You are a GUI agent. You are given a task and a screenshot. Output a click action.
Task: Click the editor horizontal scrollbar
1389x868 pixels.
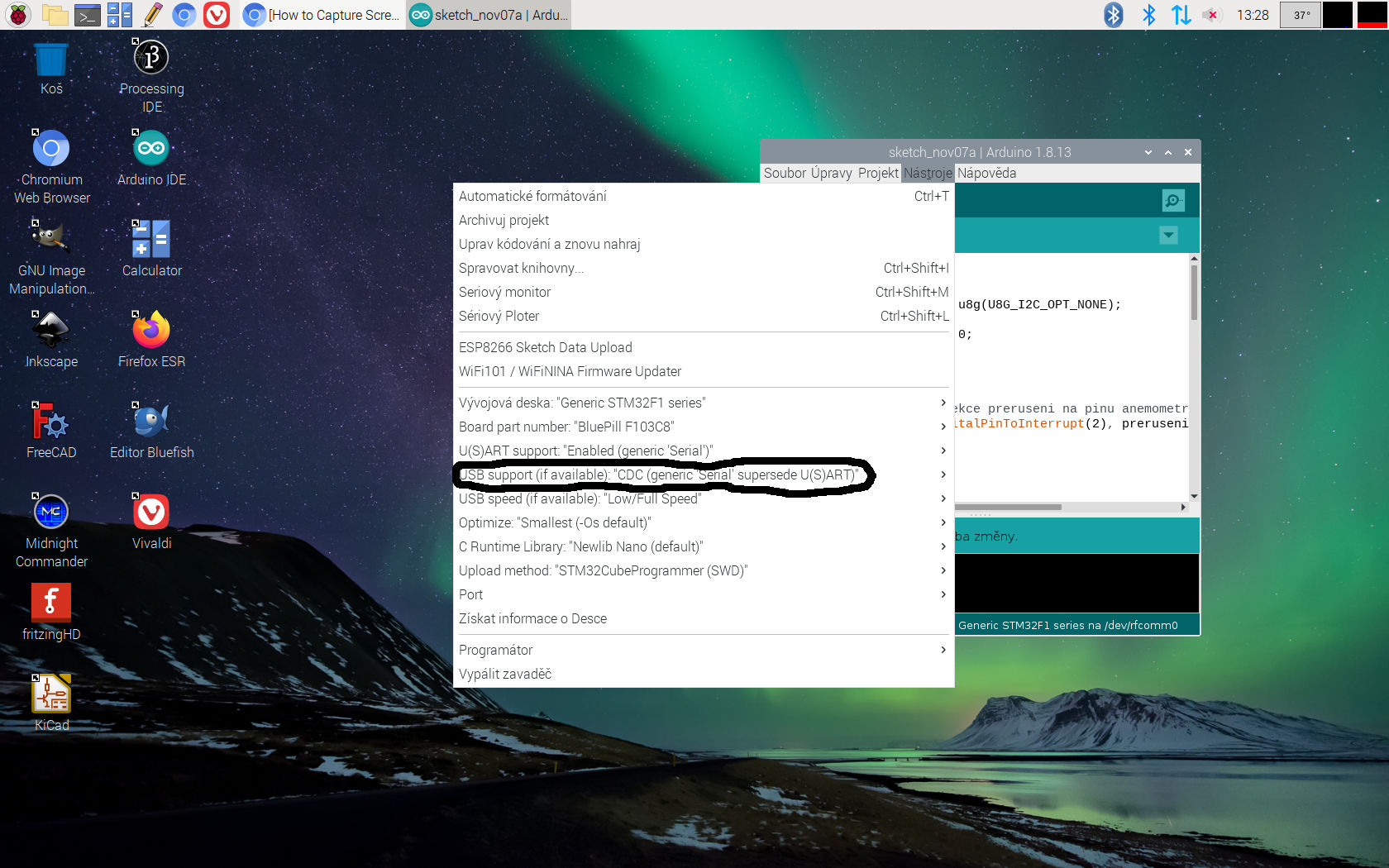click(x=1009, y=507)
